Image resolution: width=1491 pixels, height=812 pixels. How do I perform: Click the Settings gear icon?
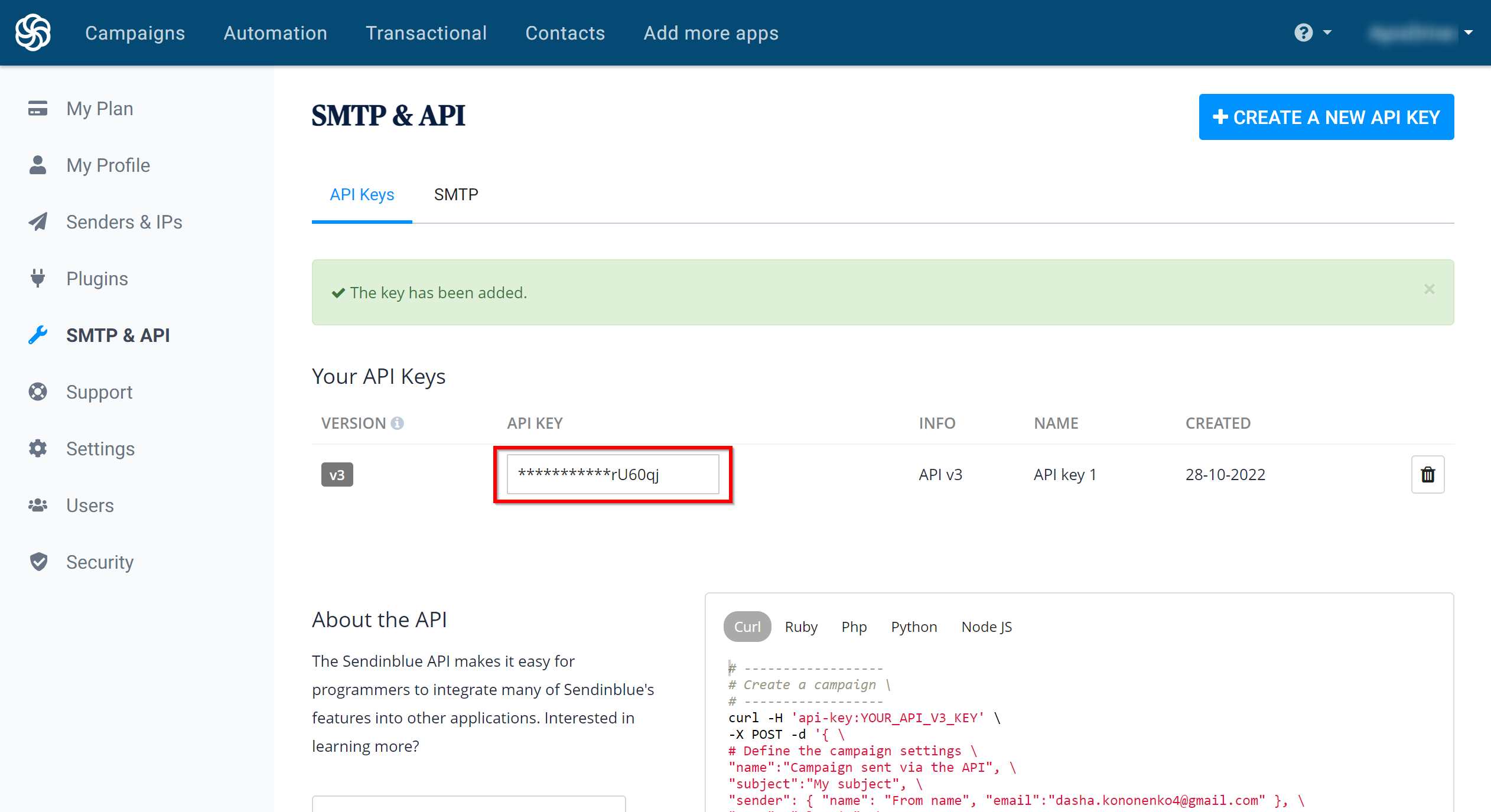(x=38, y=448)
